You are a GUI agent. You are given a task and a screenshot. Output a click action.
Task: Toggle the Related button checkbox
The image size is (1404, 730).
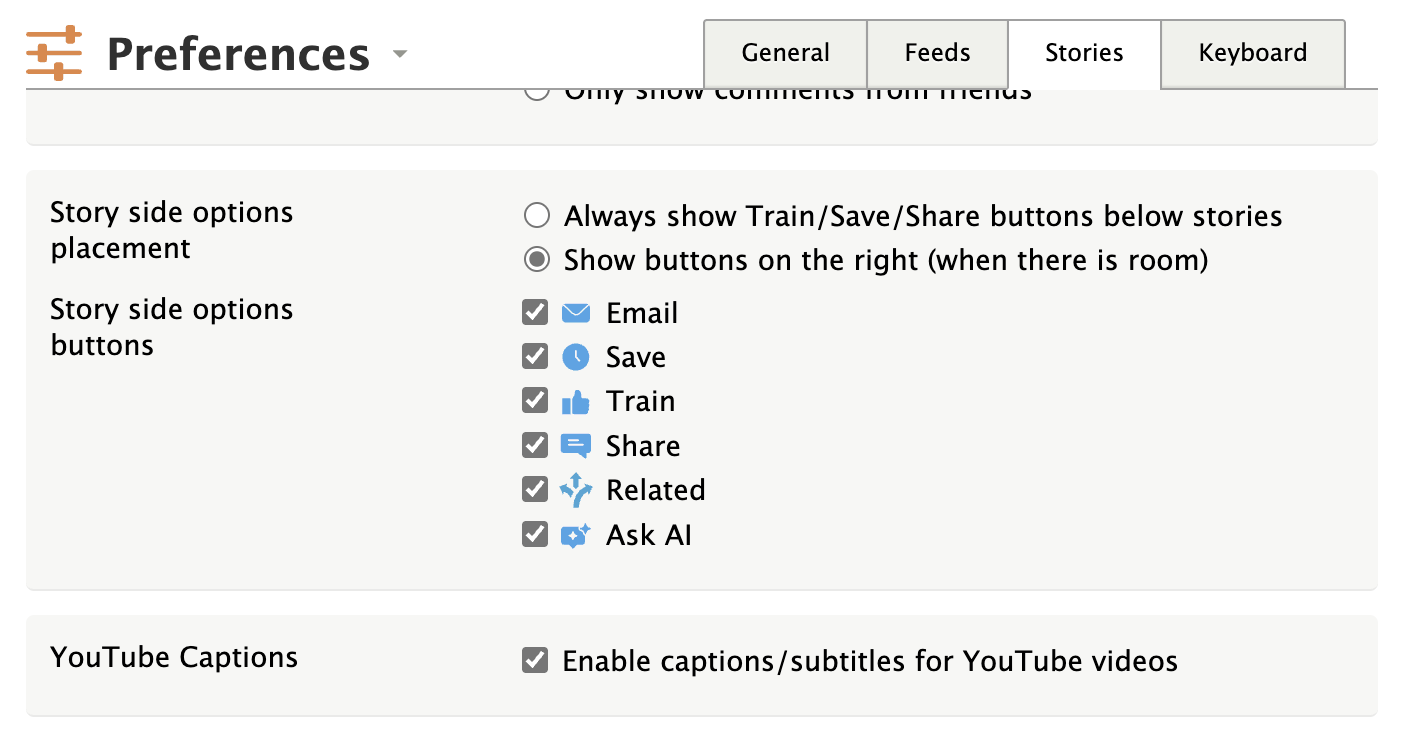[535, 490]
